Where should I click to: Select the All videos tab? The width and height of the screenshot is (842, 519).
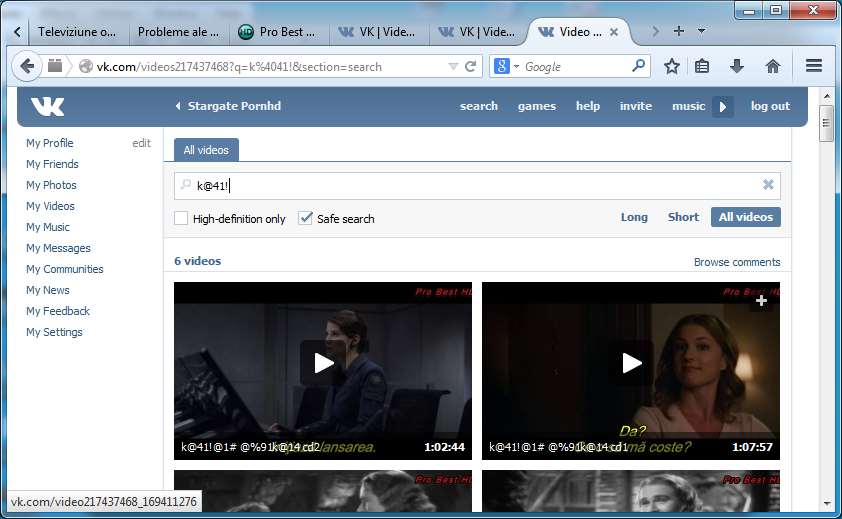(206, 150)
